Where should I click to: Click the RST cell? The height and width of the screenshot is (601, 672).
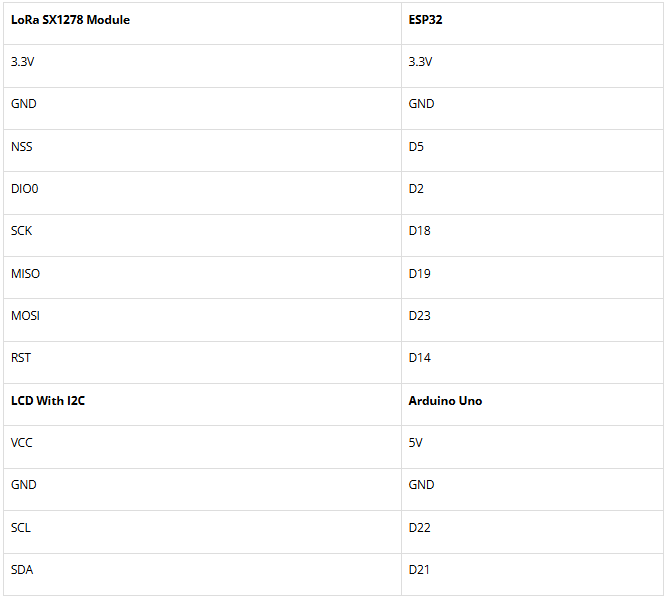[x=21, y=358]
